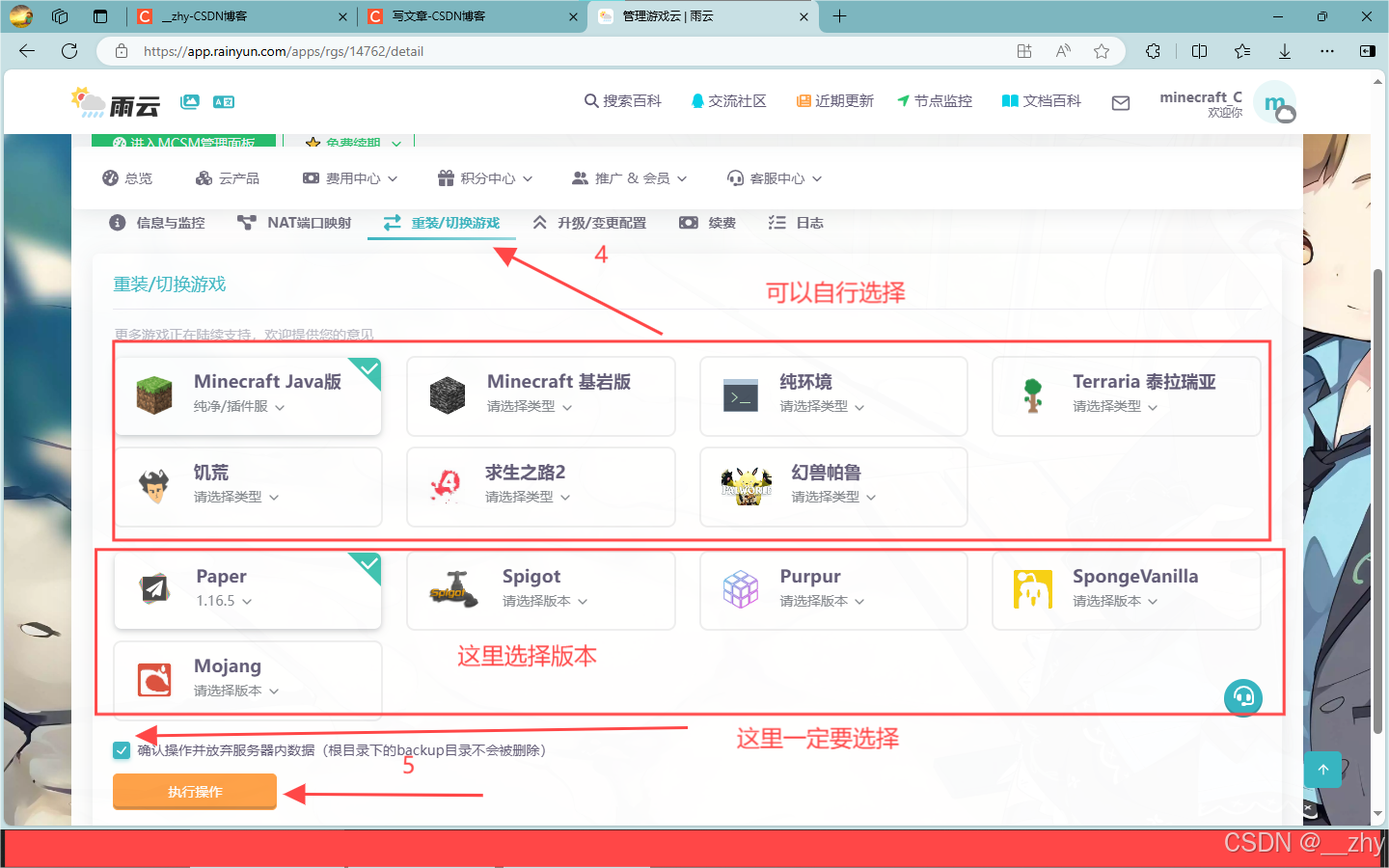
Task: Open the customer service headset floating button
Action: (1243, 697)
